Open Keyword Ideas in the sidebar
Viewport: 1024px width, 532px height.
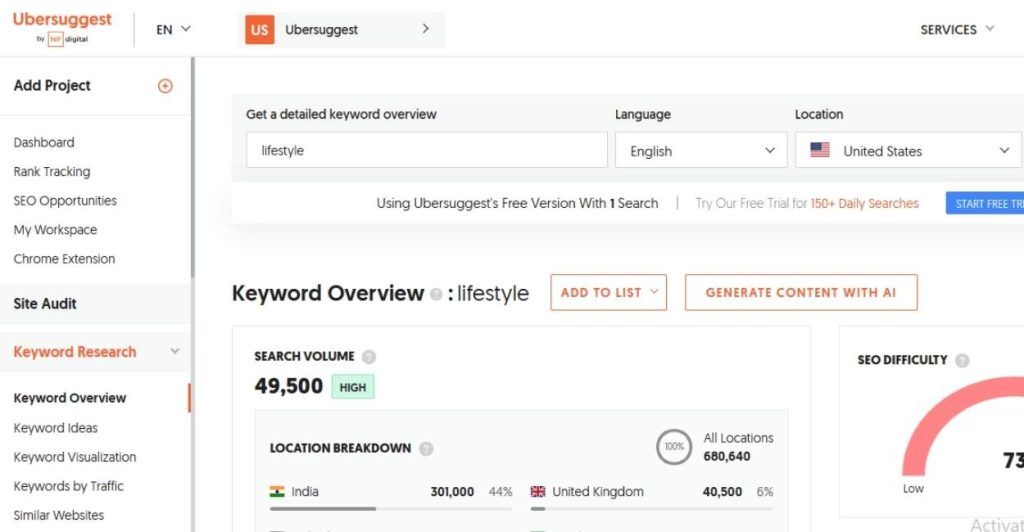coord(56,428)
